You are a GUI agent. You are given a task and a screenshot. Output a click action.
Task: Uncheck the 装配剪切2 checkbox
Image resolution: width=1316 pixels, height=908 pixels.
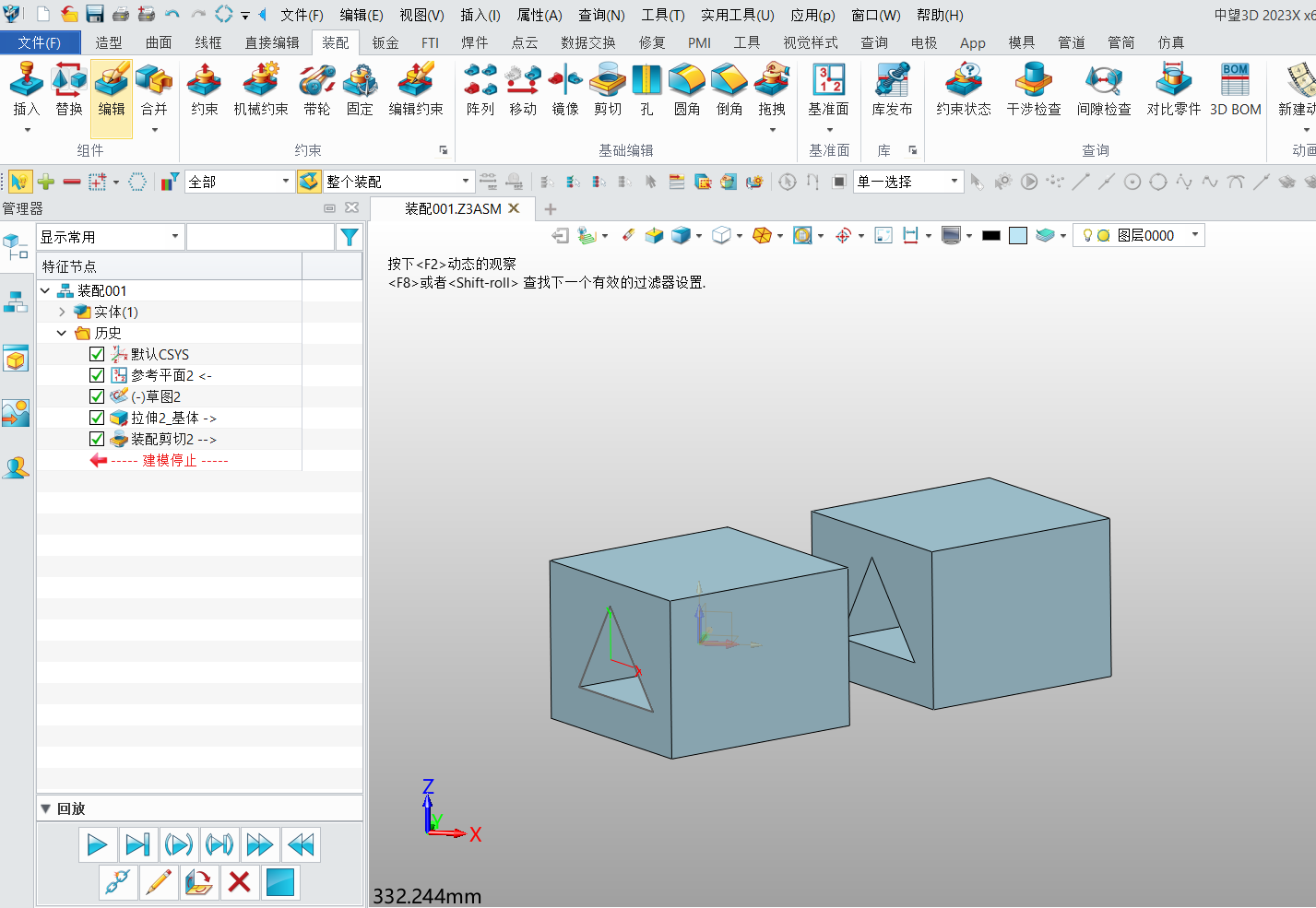tap(97, 439)
